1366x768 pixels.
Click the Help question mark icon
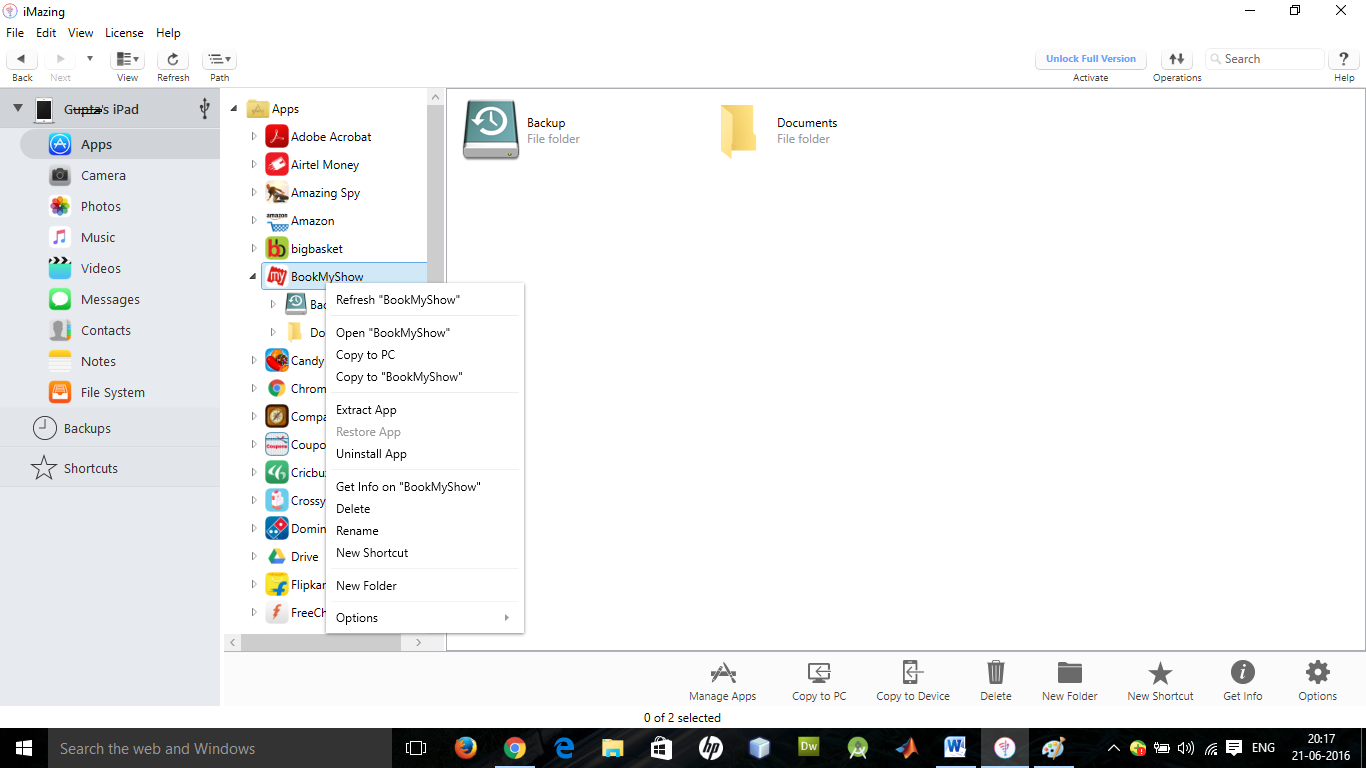(x=1344, y=59)
